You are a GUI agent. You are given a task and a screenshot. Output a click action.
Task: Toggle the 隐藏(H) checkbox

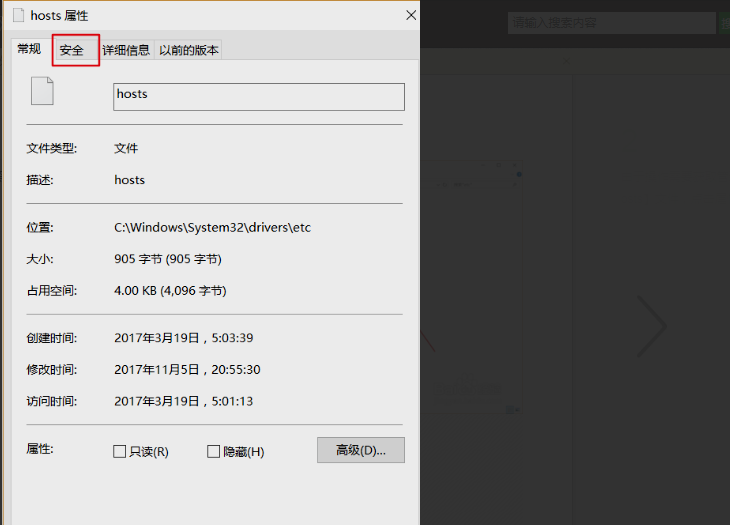[x=213, y=452]
